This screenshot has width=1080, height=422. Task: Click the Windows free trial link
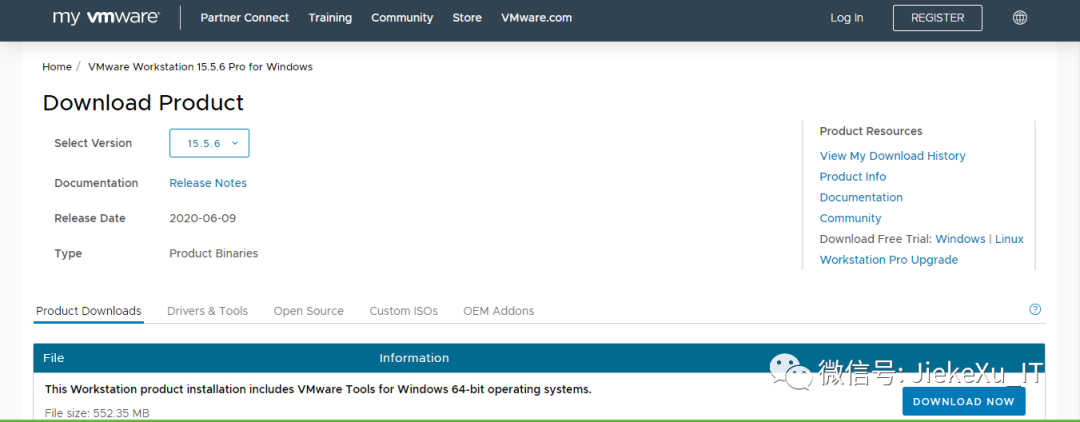(960, 239)
